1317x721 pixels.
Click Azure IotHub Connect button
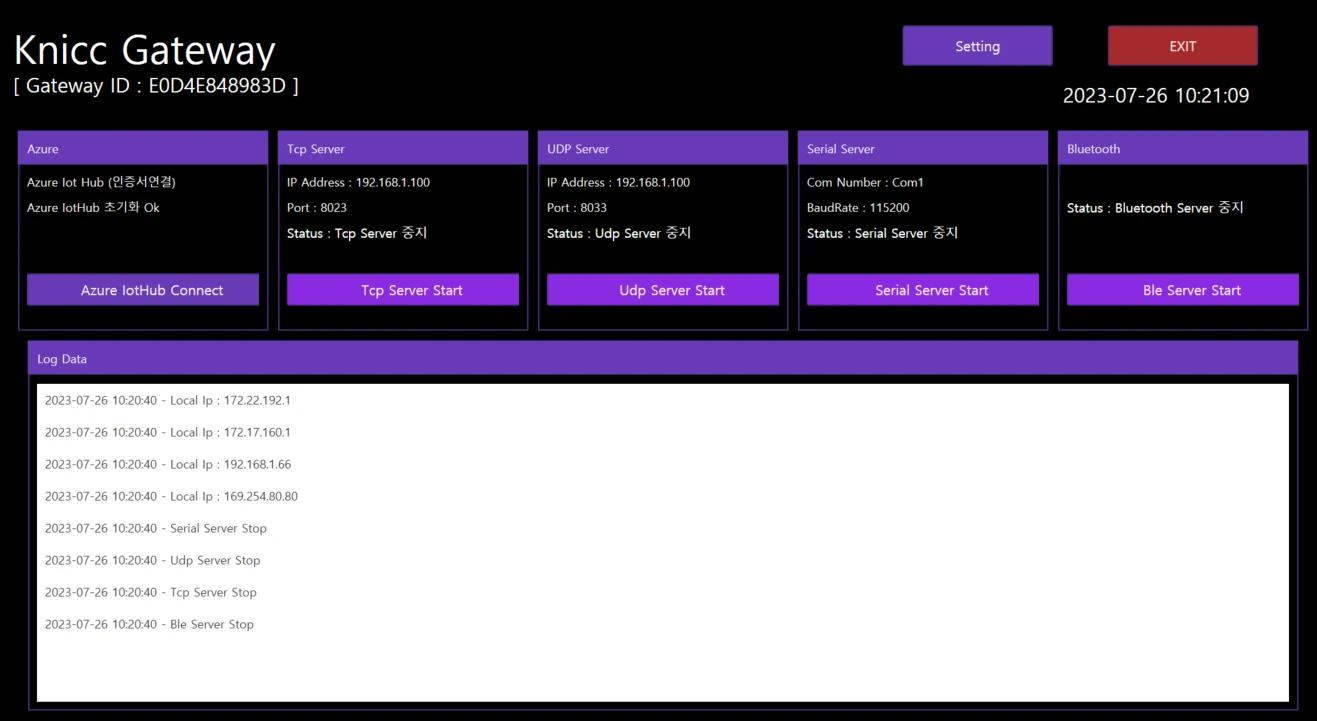(143, 290)
